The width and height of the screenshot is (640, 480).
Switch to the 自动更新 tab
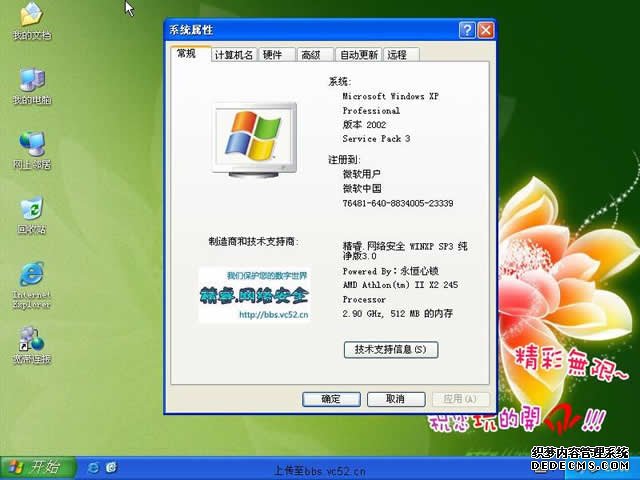tap(359, 55)
